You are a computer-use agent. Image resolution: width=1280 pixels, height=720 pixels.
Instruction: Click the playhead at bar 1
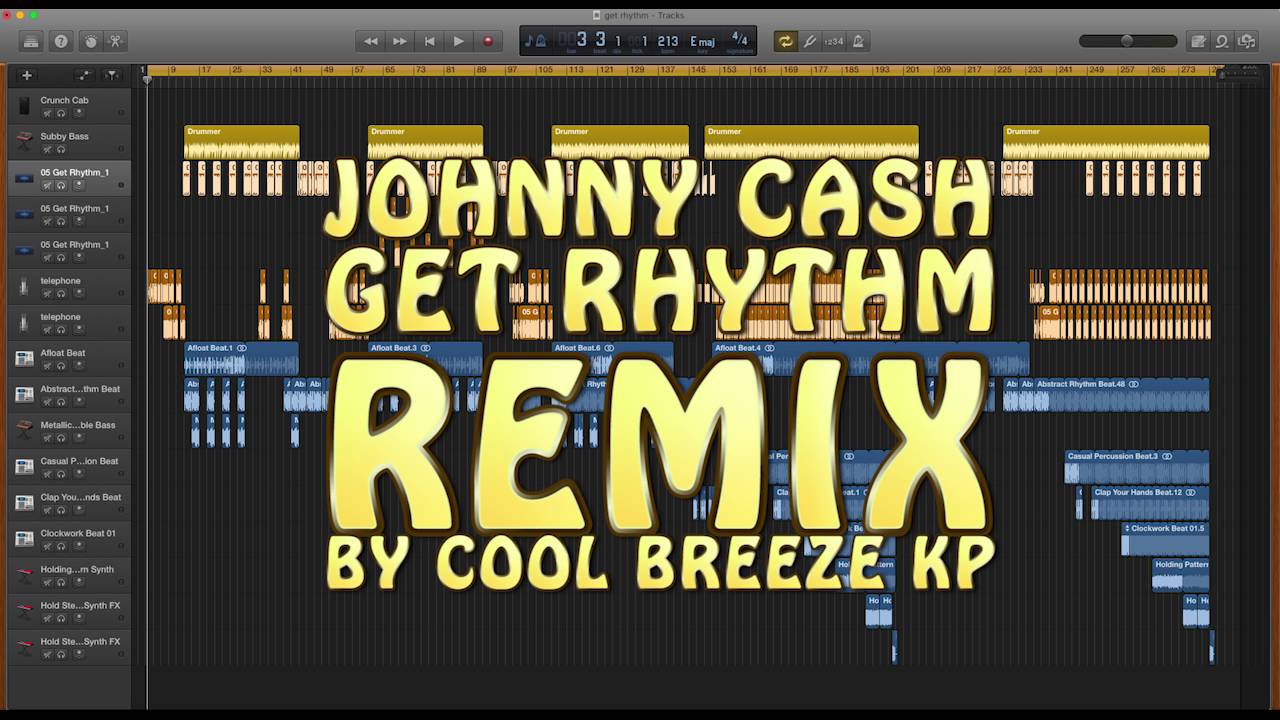coord(147,78)
